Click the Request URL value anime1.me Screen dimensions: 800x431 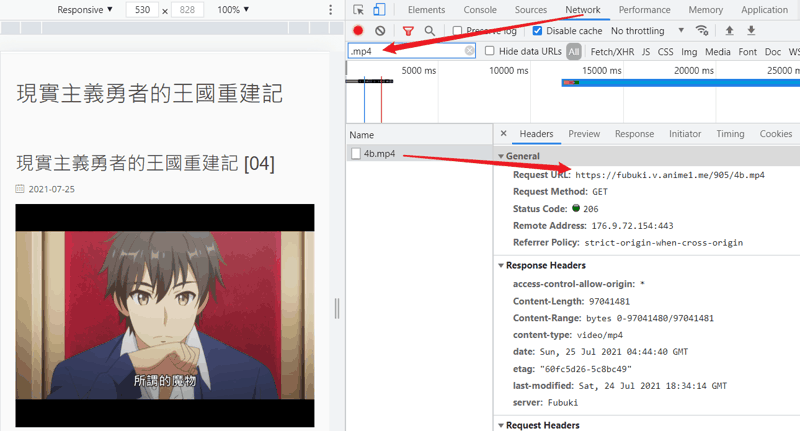pyautogui.click(x=670, y=175)
